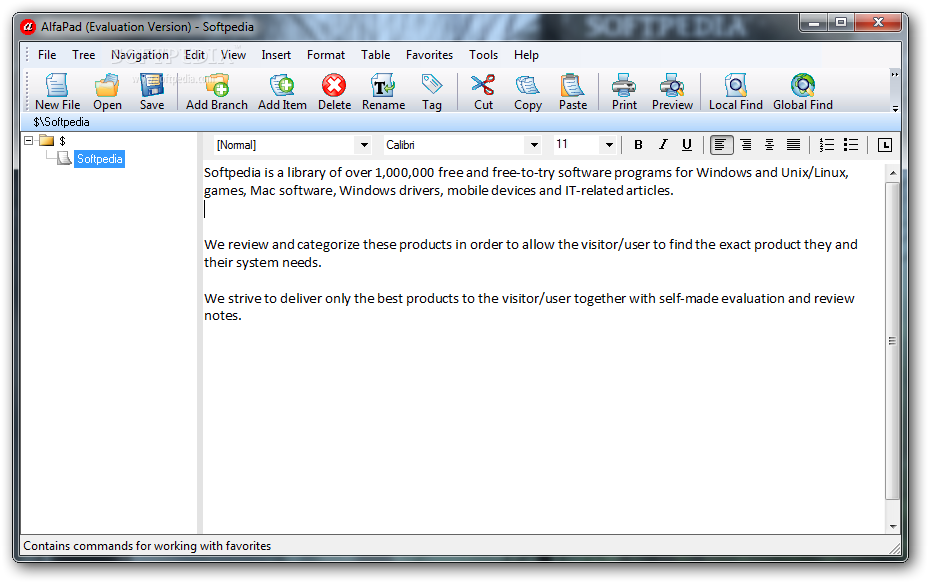Apply a bulleted list
This screenshot has width=929, height=583.
click(x=851, y=145)
